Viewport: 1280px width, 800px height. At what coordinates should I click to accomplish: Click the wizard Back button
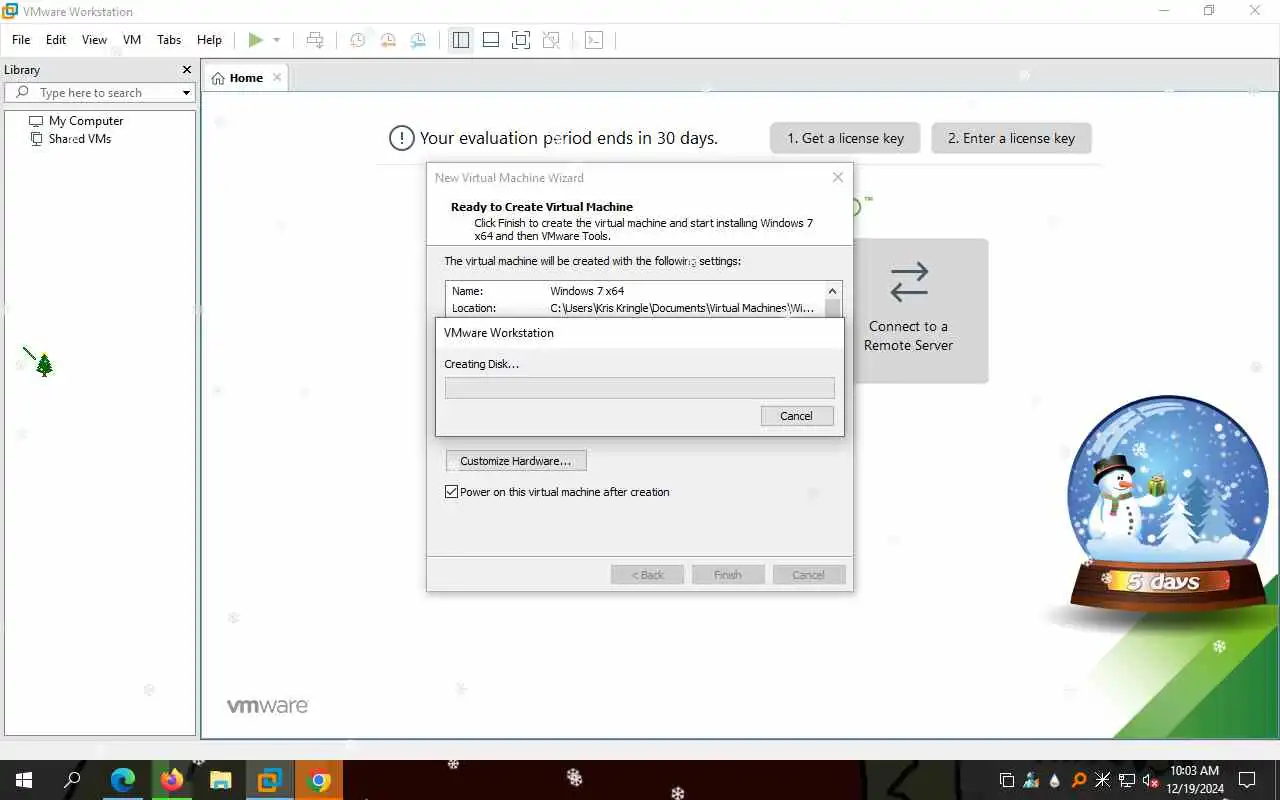click(x=647, y=575)
